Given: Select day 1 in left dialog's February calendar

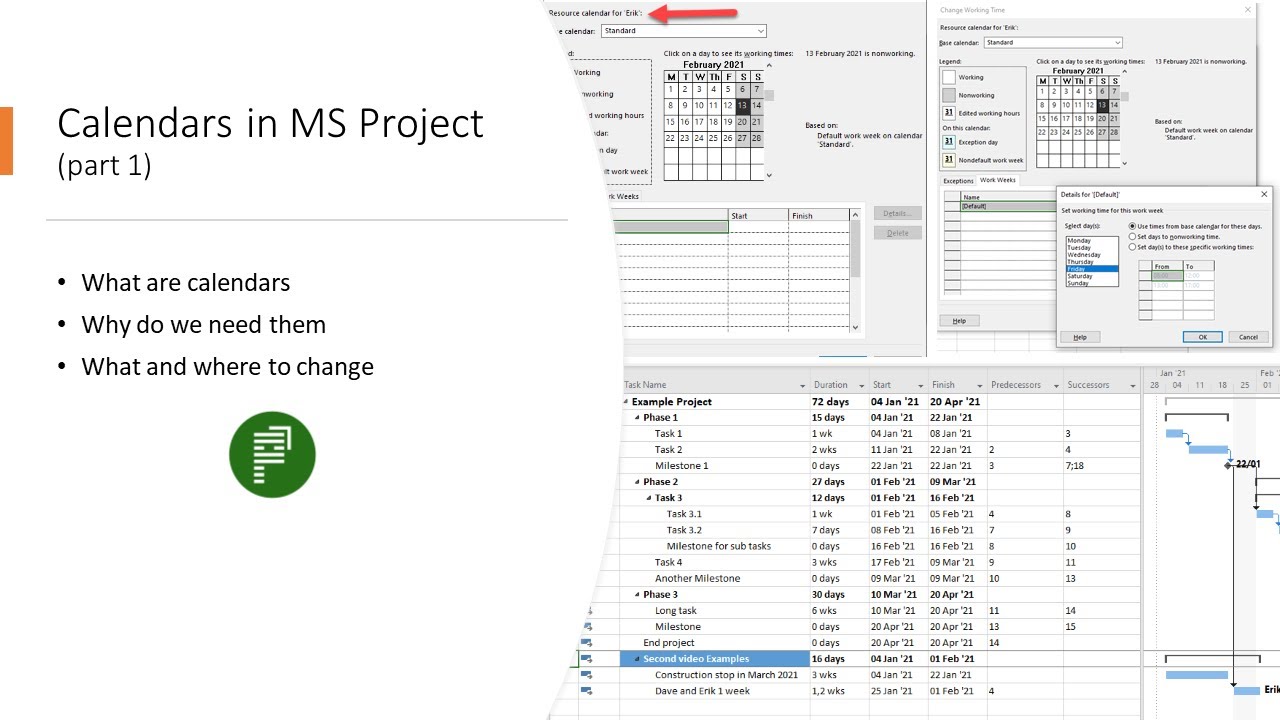Looking at the screenshot, I should point(671,89).
